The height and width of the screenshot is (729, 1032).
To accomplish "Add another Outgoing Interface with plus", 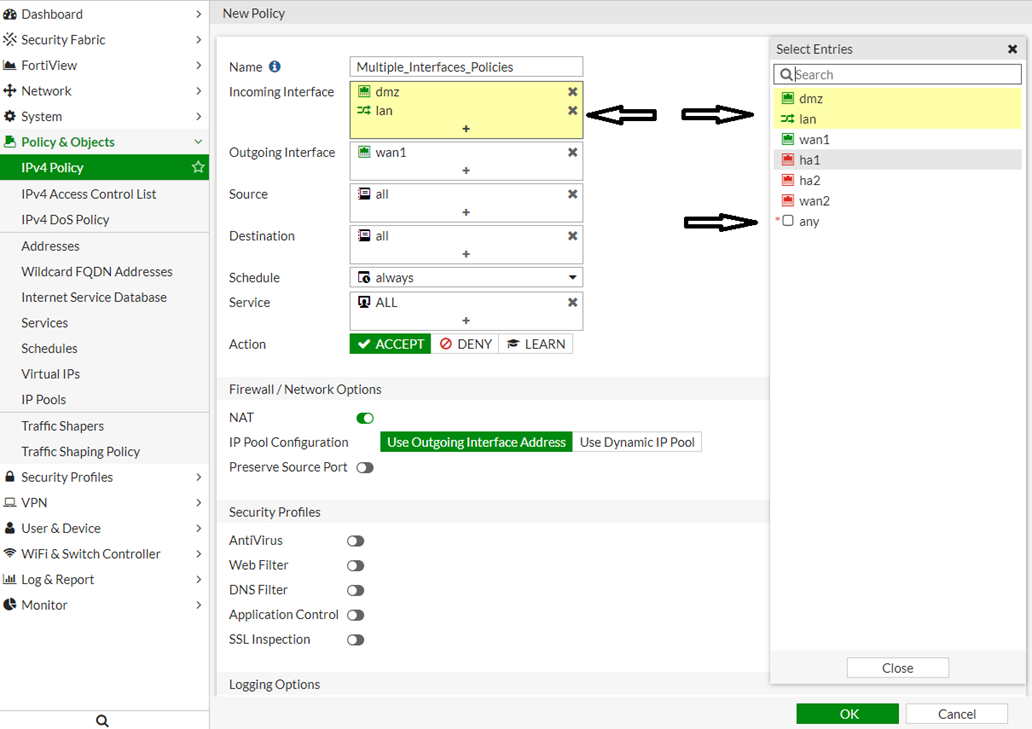I will 466,171.
